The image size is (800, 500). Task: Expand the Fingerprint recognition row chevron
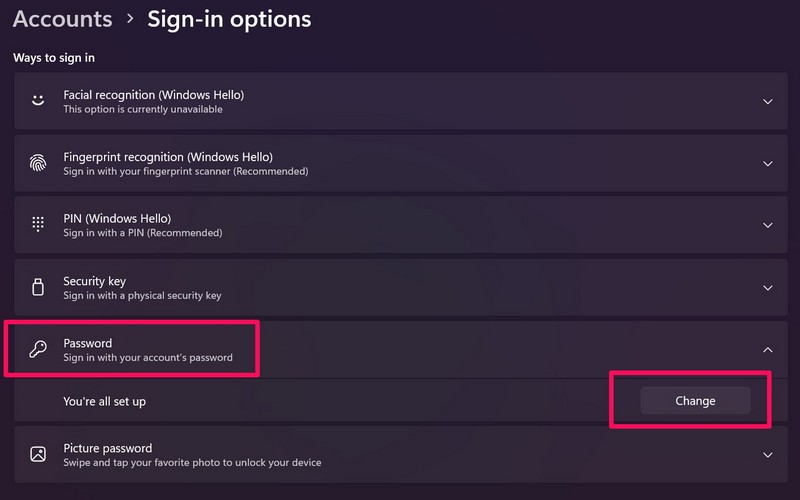pyautogui.click(x=767, y=163)
